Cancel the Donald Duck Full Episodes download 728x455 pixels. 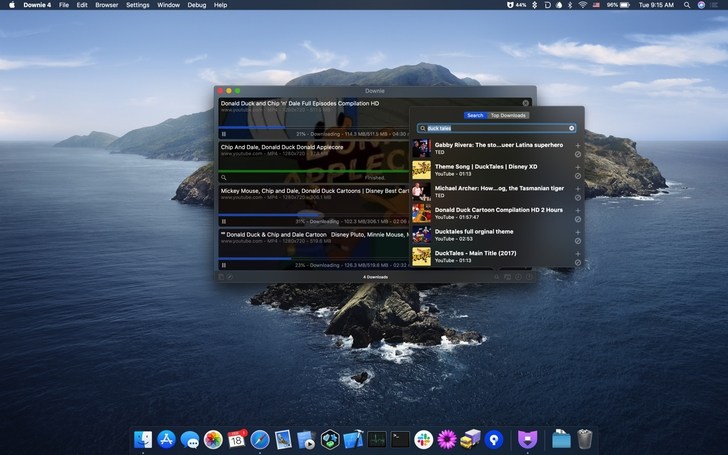[525, 103]
